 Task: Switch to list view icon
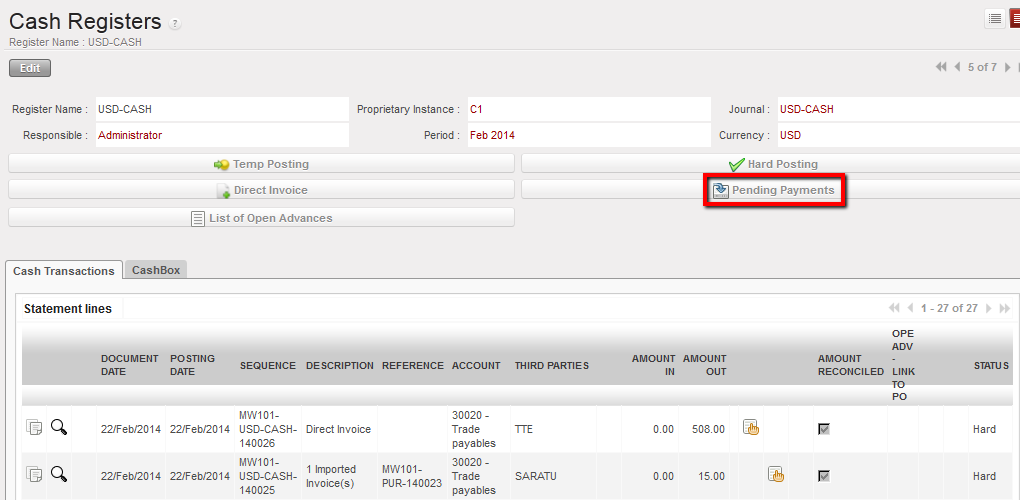coord(995,18)
